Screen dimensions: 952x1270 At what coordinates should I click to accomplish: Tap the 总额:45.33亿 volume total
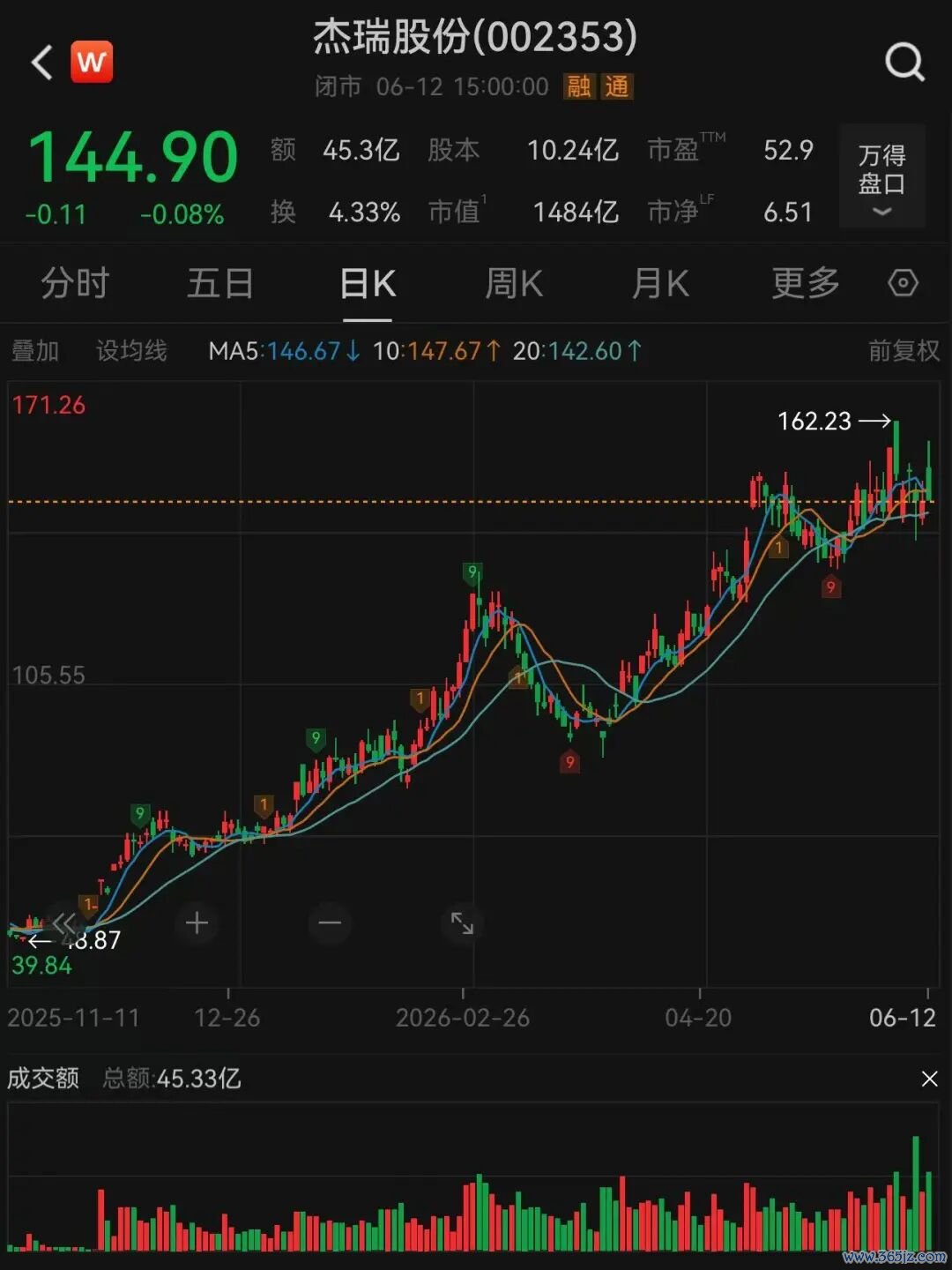[172, 1078]
